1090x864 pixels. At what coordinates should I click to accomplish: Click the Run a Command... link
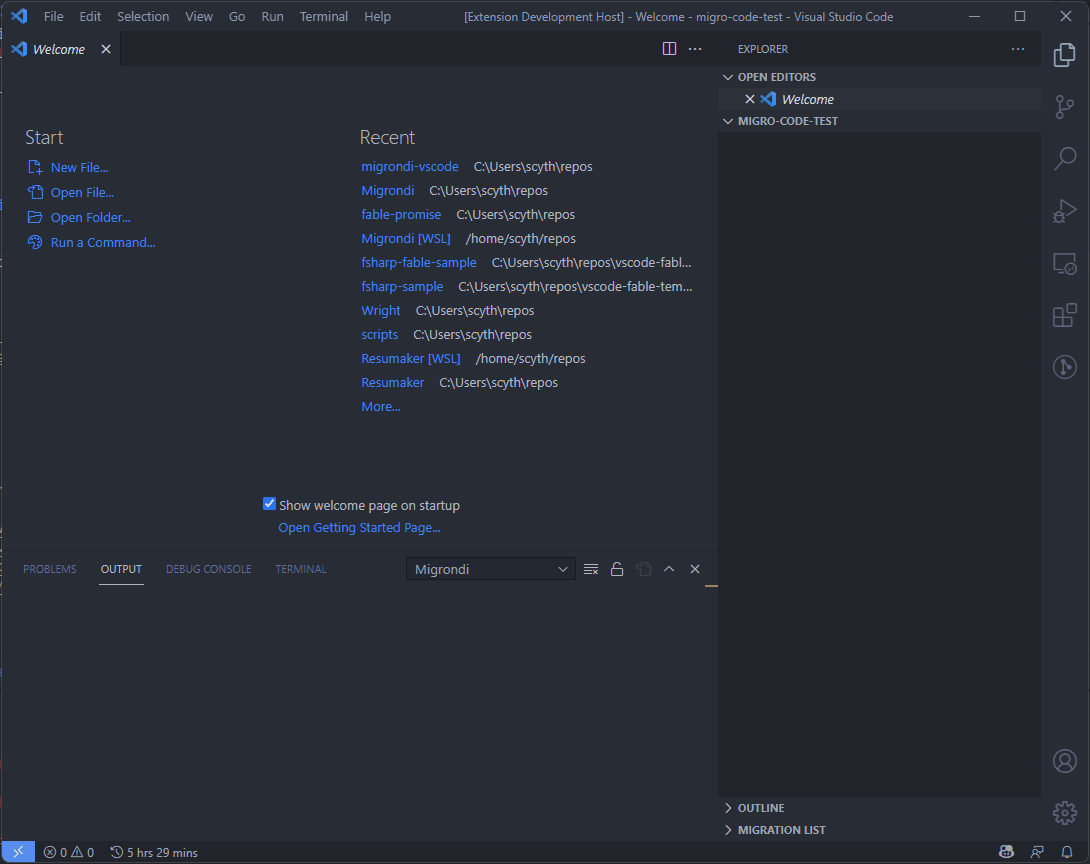pyautogui.click(x=103, y=243)
